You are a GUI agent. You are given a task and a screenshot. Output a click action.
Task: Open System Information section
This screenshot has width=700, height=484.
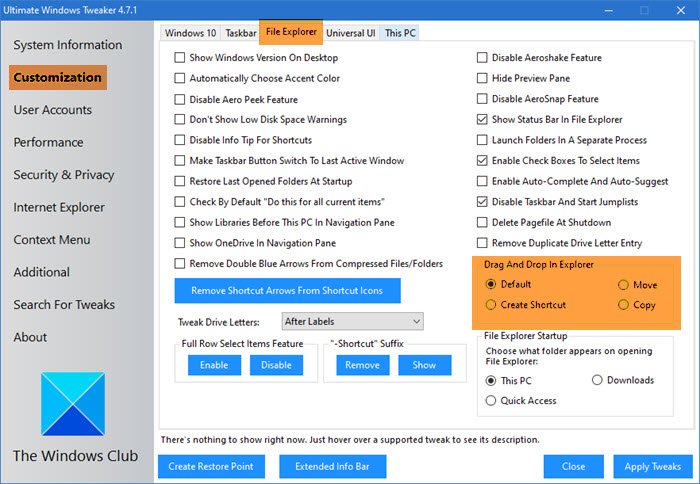(x=67, y=45)
